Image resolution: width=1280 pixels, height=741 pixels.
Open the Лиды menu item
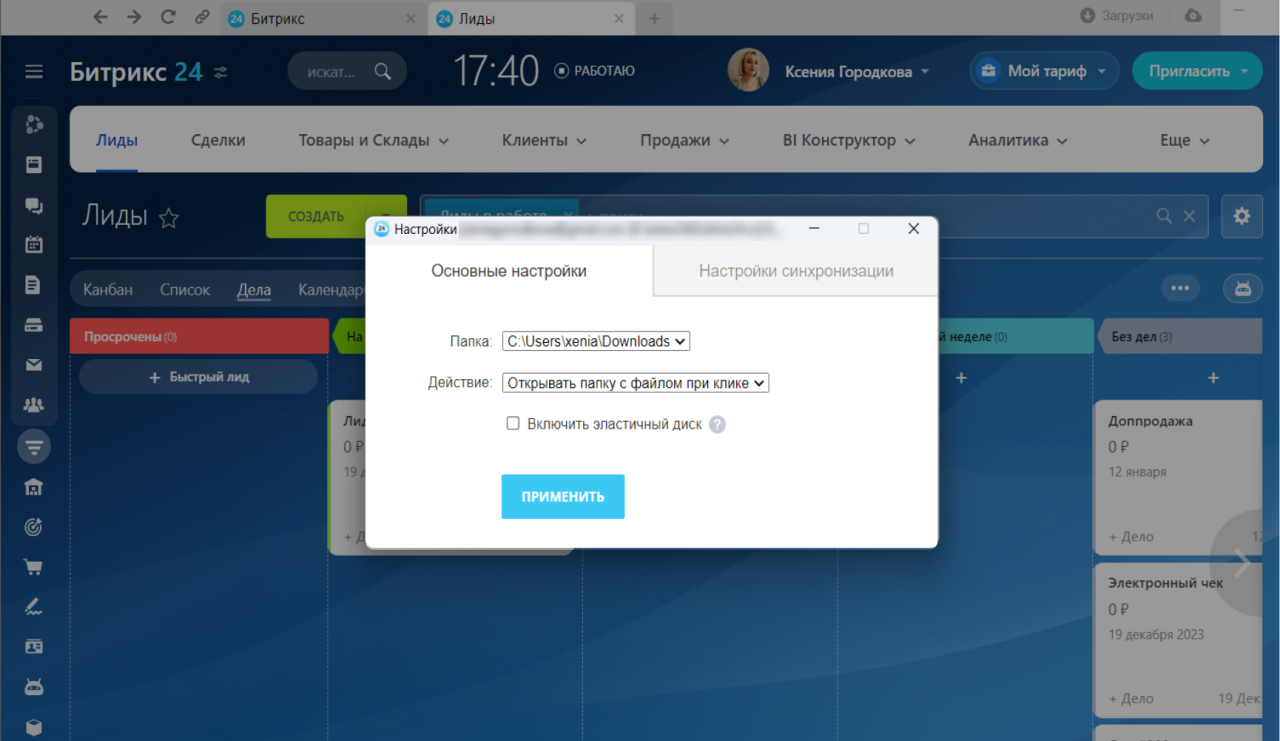coord(117,141)
